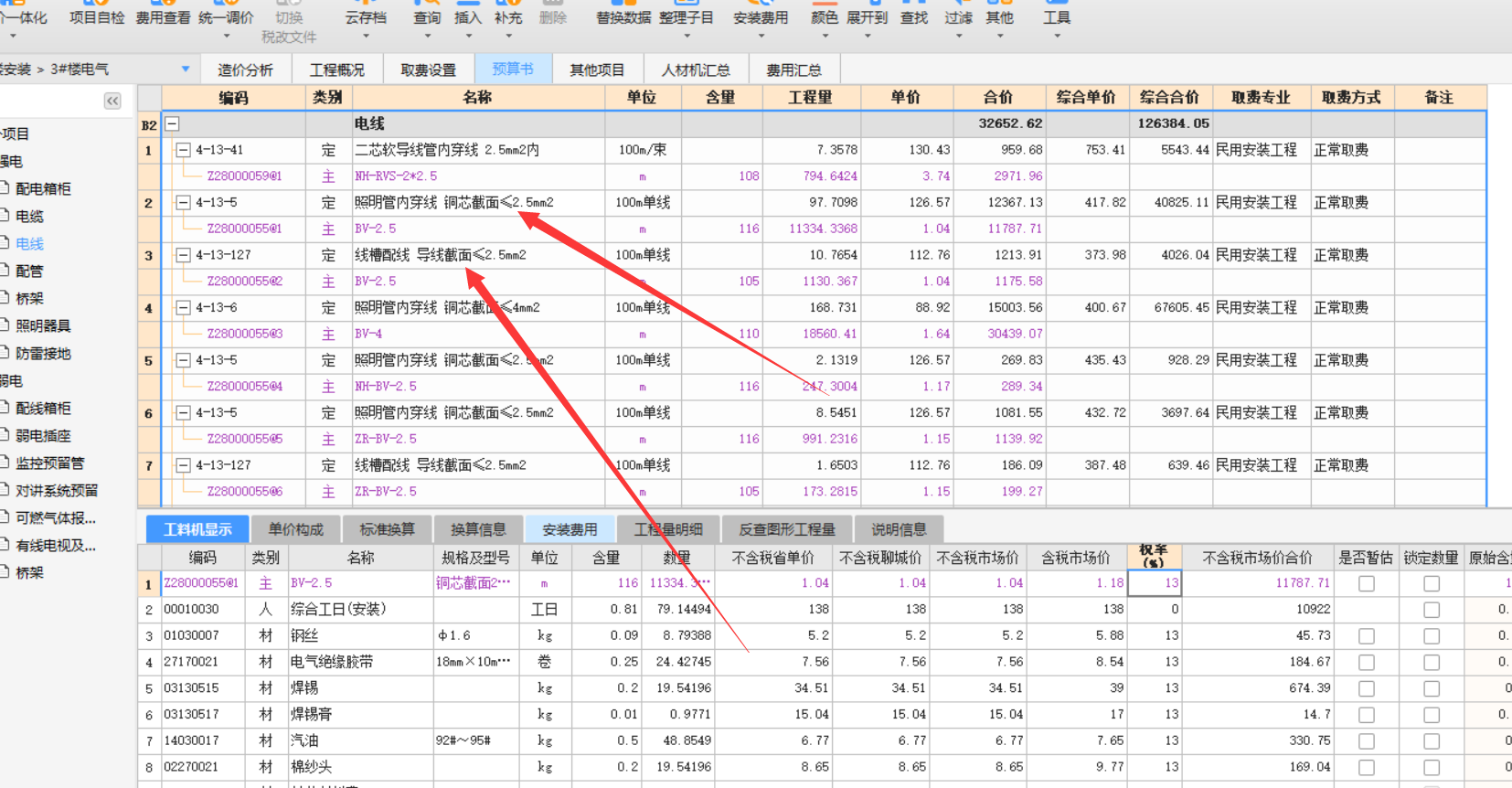The width and height of the screenshot is (1512, 788).
Task: Select the 弱电插座 tree item
Action: point(43,435)
